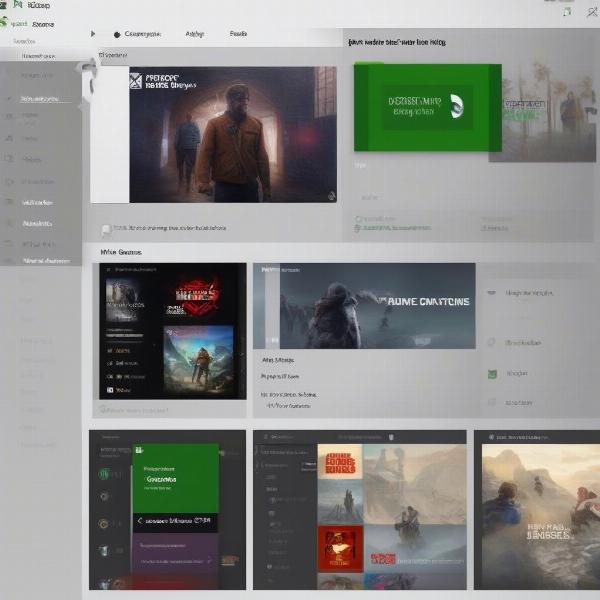Click the small round icon in the hero image's lower corner
Viewport: 600px width, 600px height.
331,196
